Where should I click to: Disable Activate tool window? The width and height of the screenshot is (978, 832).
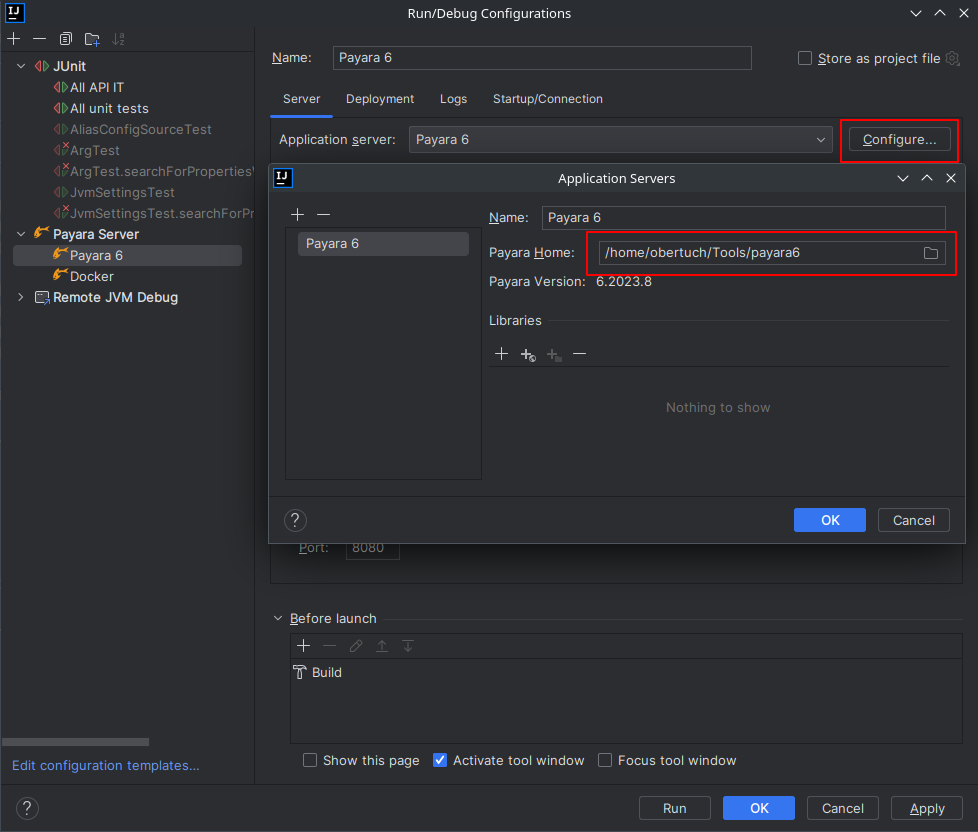[440, 760]
